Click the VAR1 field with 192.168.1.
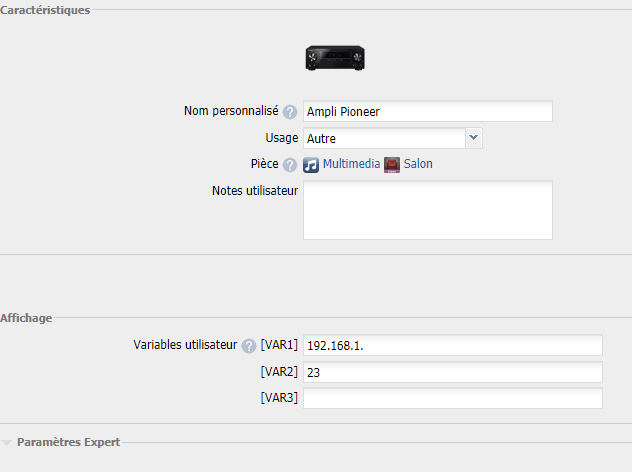The image size is (632, 472). pos(453,345)
